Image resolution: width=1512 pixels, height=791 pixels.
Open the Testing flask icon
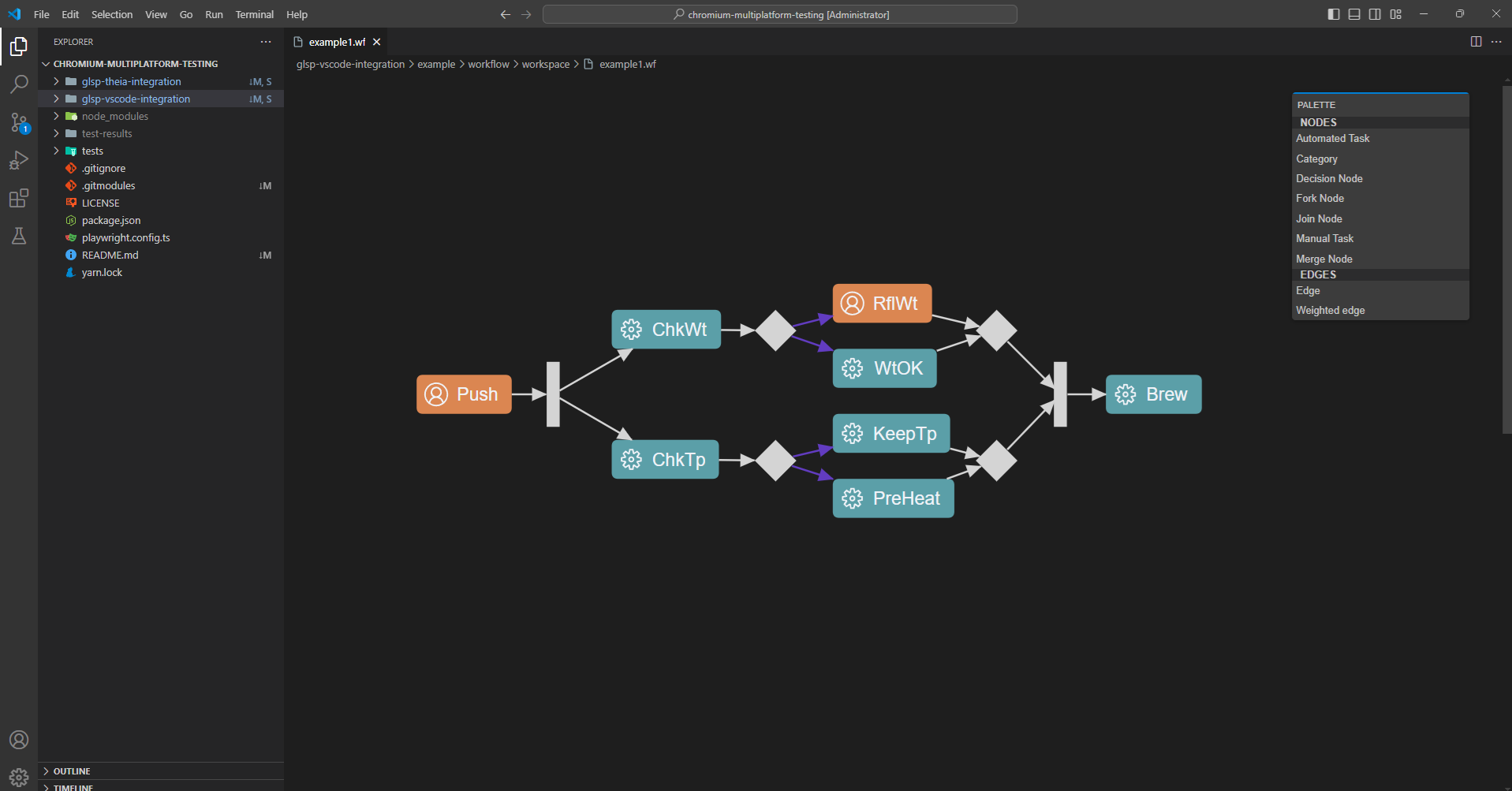[19, 236]
